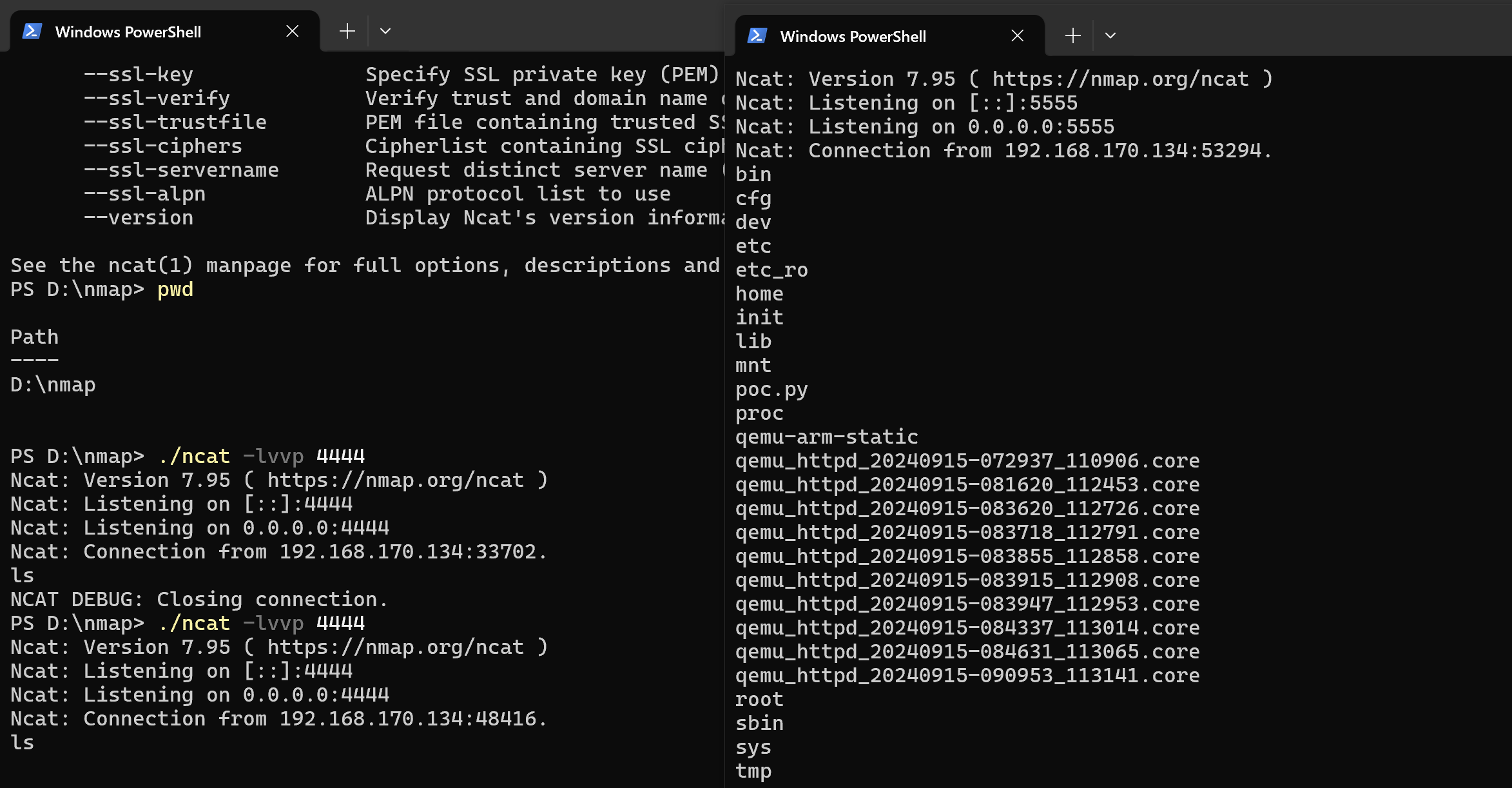Click the 'qemu-arm-static' entry
Image resolution: width=1512 pixels, height=788 pixels.
coord(827,437)
